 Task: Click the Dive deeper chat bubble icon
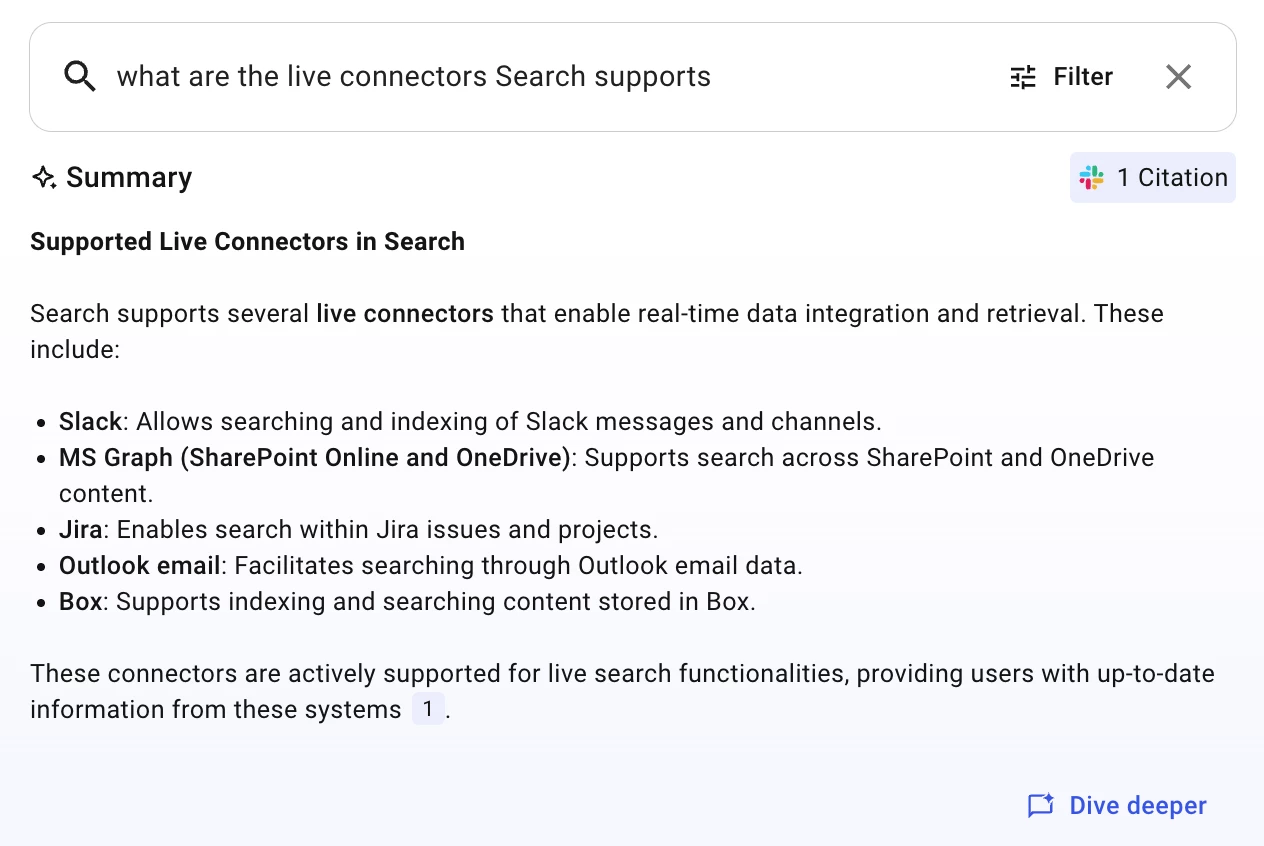1041,806
